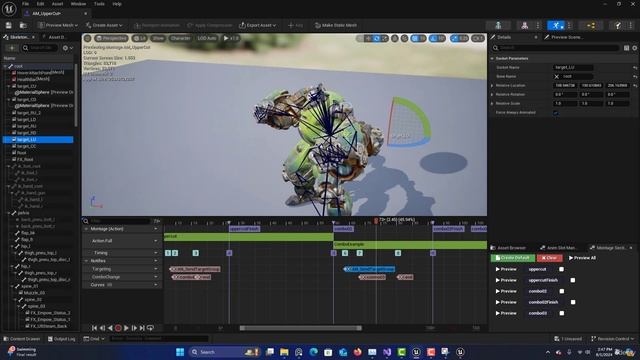The image size is (640, 360).
Task: Toggle the checkbox for uppercutFinish section
Action: pos(573,280)
